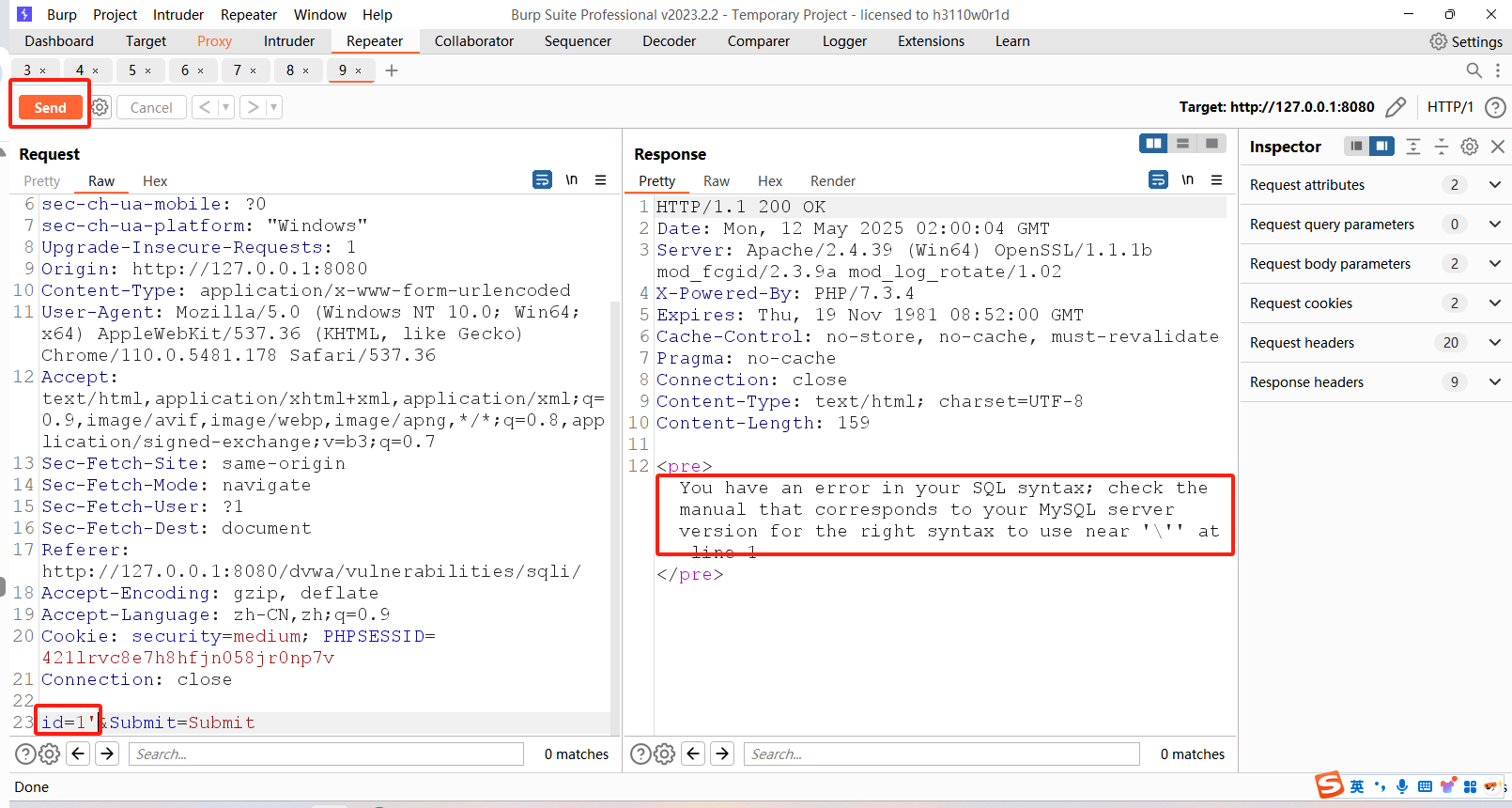
Task: Open request search settings gear
Action: 50,754
